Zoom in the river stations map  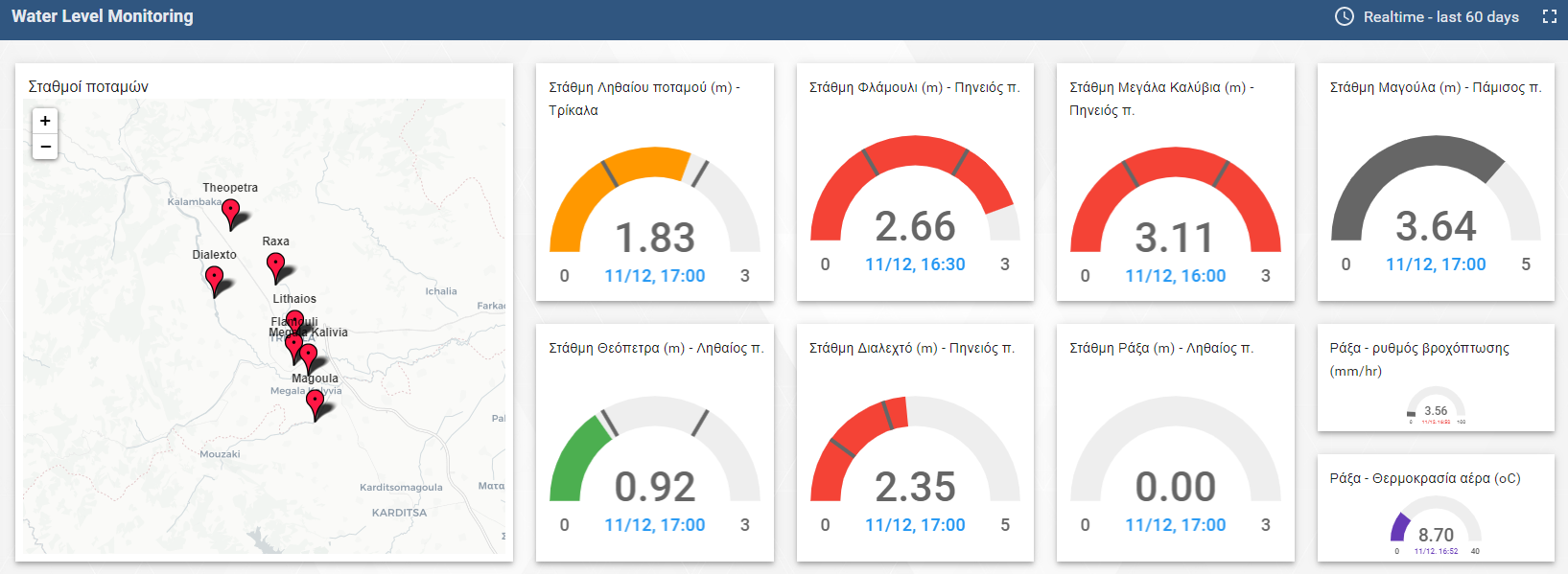point(45,121)
